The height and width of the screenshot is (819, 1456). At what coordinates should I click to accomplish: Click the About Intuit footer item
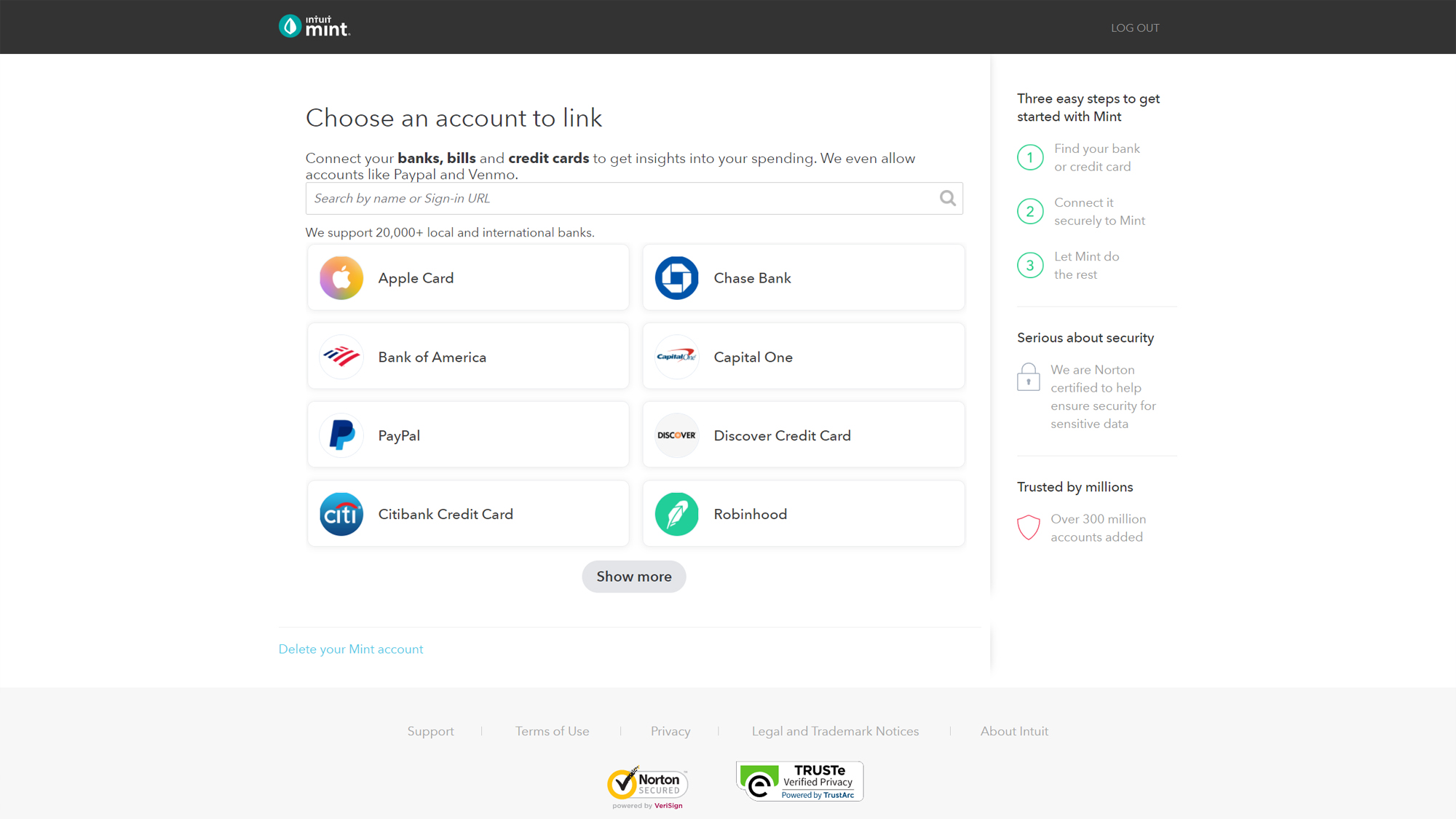click(x=1014, y=731)
